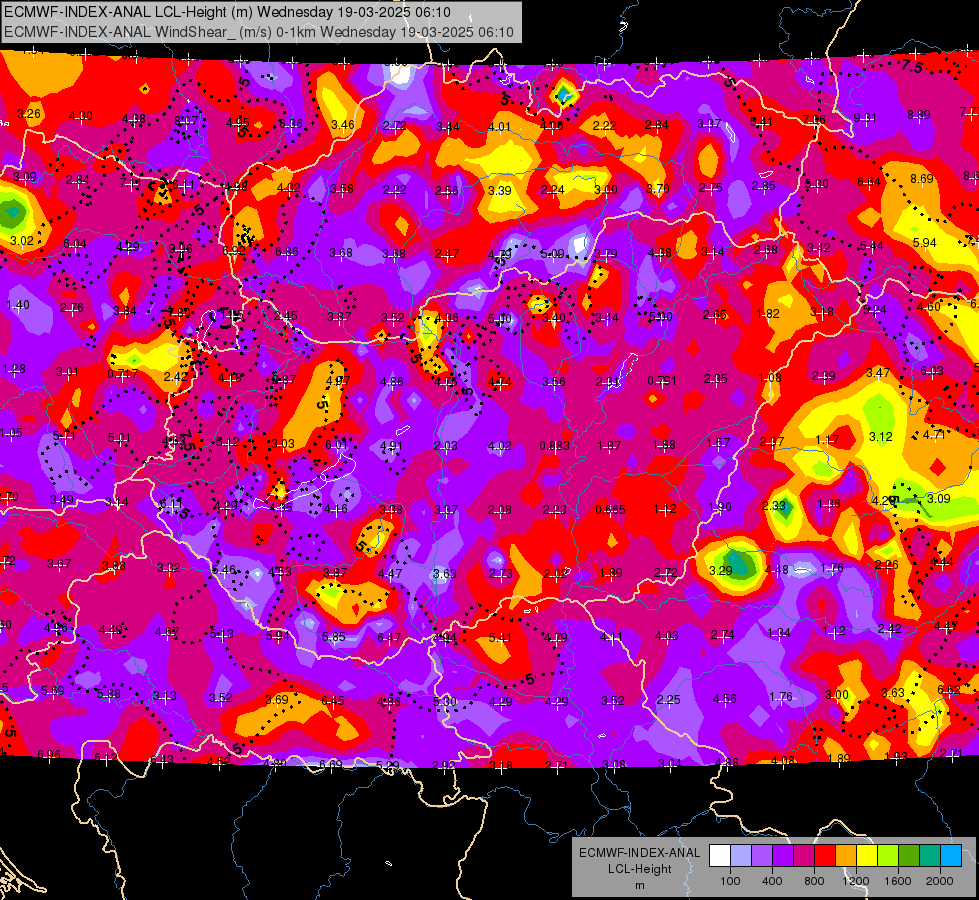Click the white 0-100 m legend swatch
Viewport: 979px width, 900px height.
720,856
